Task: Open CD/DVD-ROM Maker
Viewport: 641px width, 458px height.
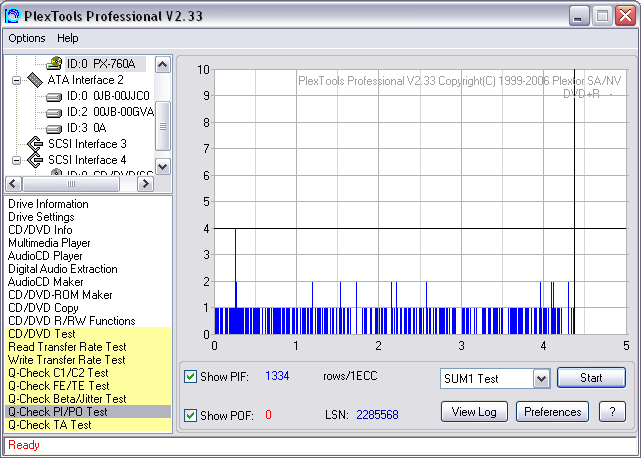Action: 60,295
